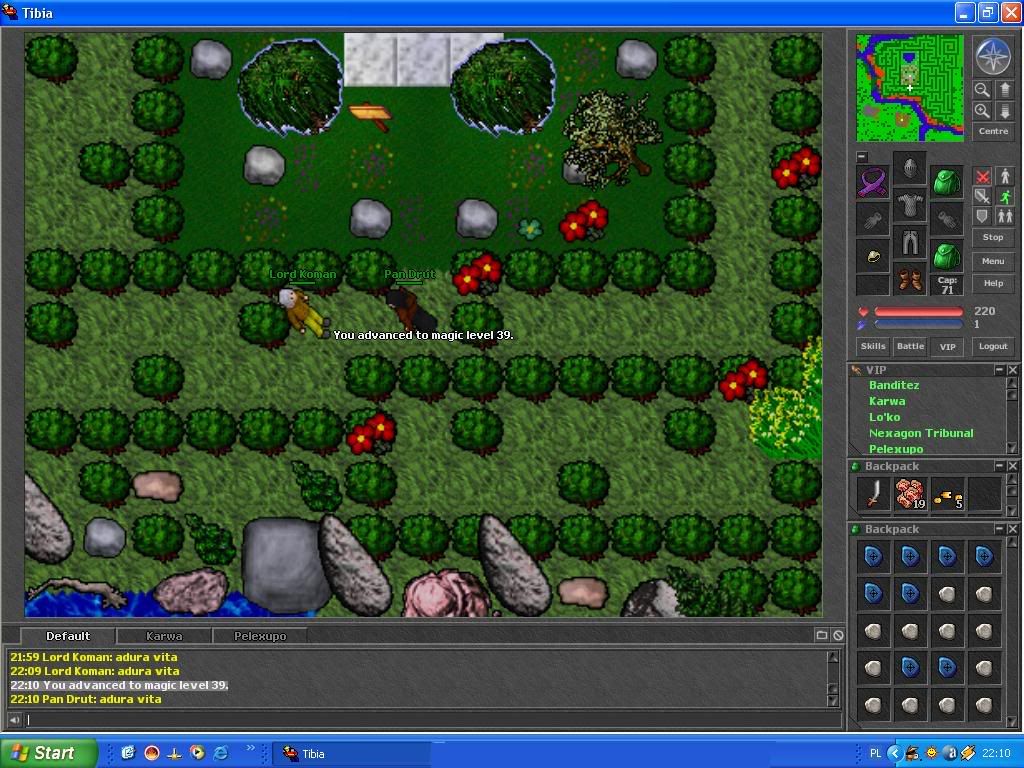Toggle stand while fighting mode

tap(1004, 176)
